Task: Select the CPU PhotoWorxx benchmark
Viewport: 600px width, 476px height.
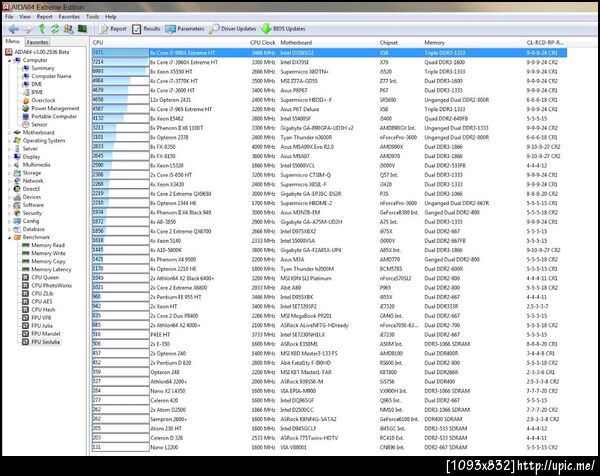Action: [51, 285]
